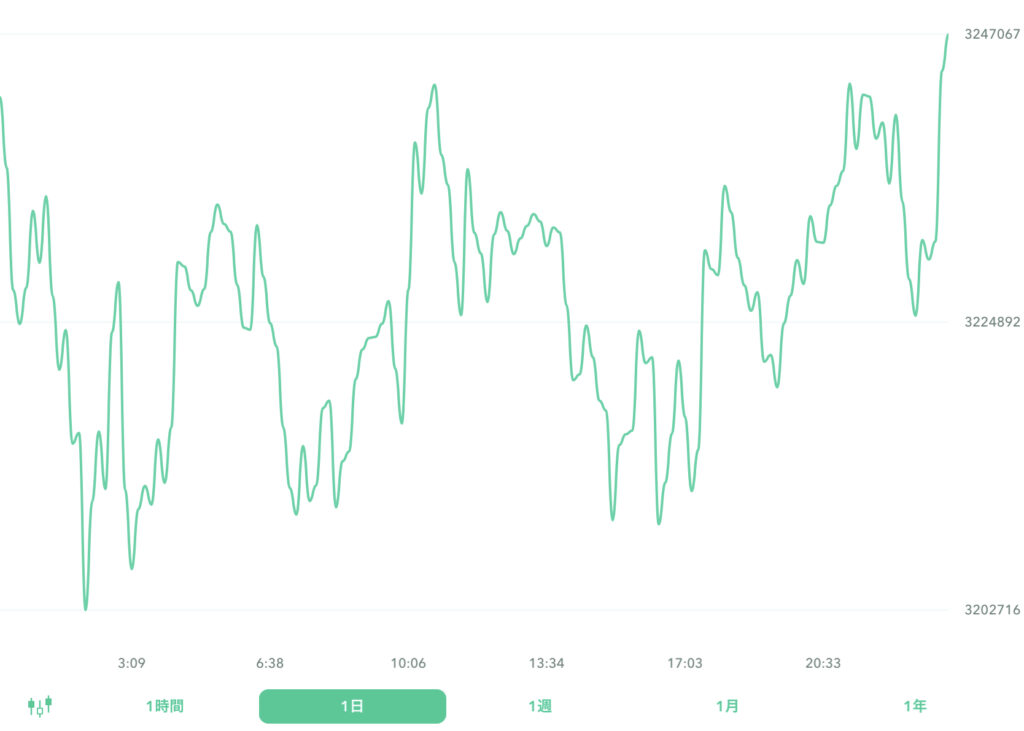Click the price line's final peak at right edge
The width and height of the screenshot is (1024, 731).
tap(947, 36)
